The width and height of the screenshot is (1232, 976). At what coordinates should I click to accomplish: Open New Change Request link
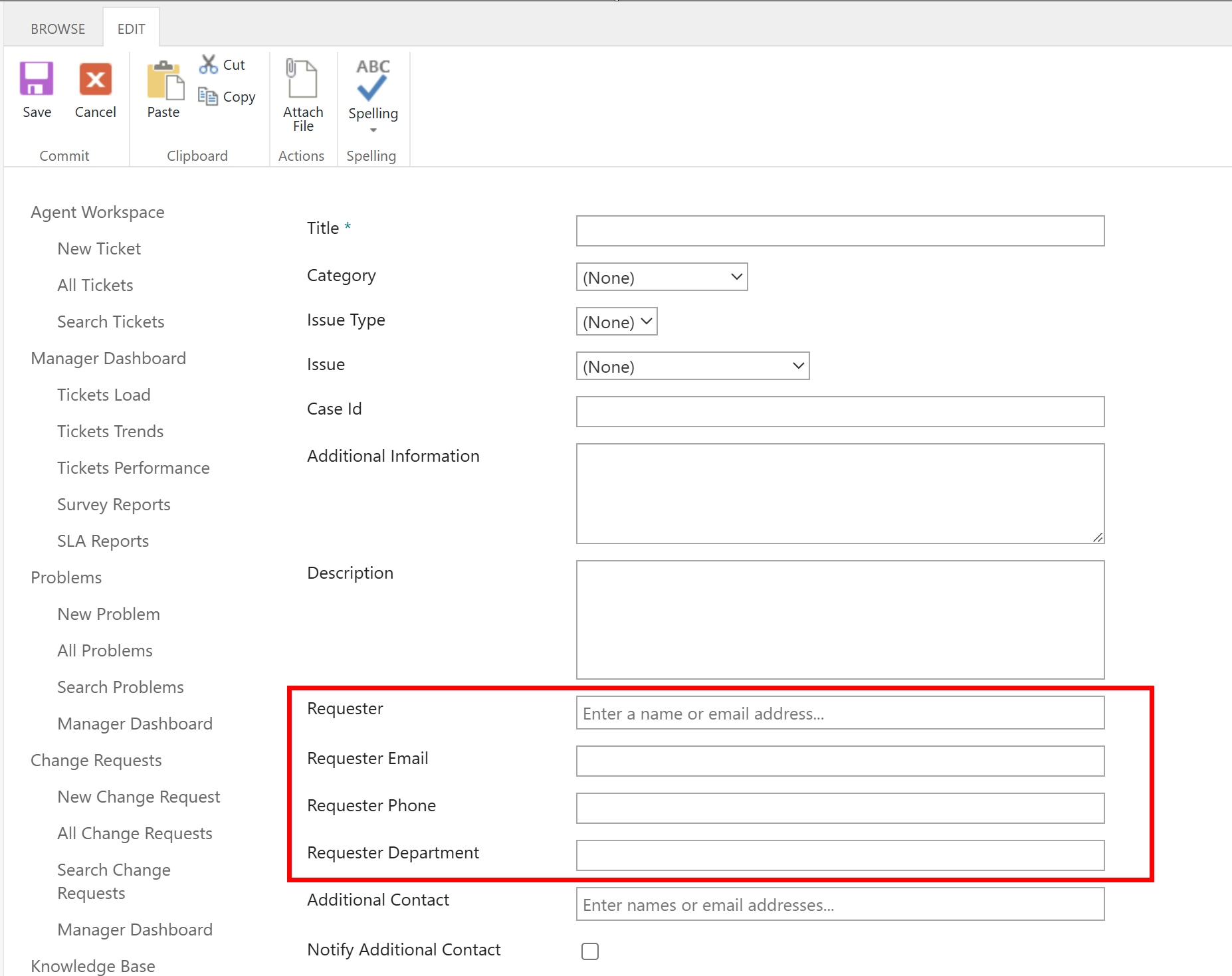pyautogui.click(x=139, y=797)
